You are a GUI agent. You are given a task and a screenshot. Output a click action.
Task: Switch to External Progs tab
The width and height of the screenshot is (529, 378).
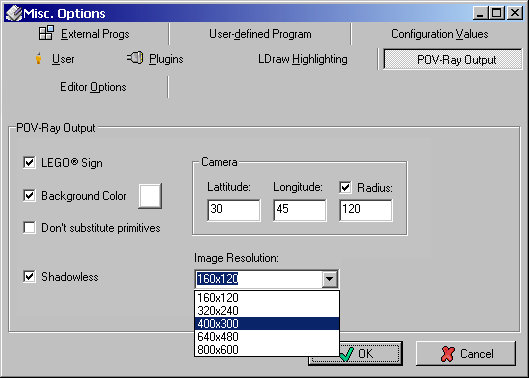coord(84,34)
